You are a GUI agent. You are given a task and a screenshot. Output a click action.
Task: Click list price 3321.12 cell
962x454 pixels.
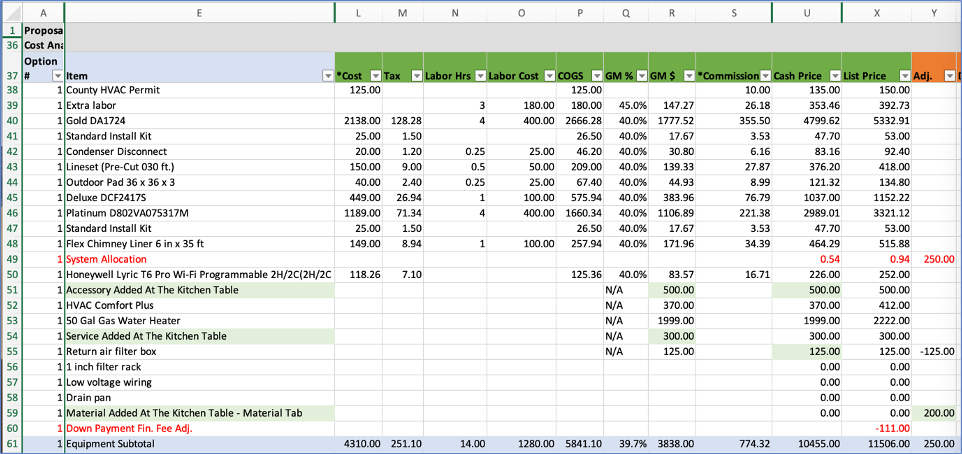tap(877, 213)
